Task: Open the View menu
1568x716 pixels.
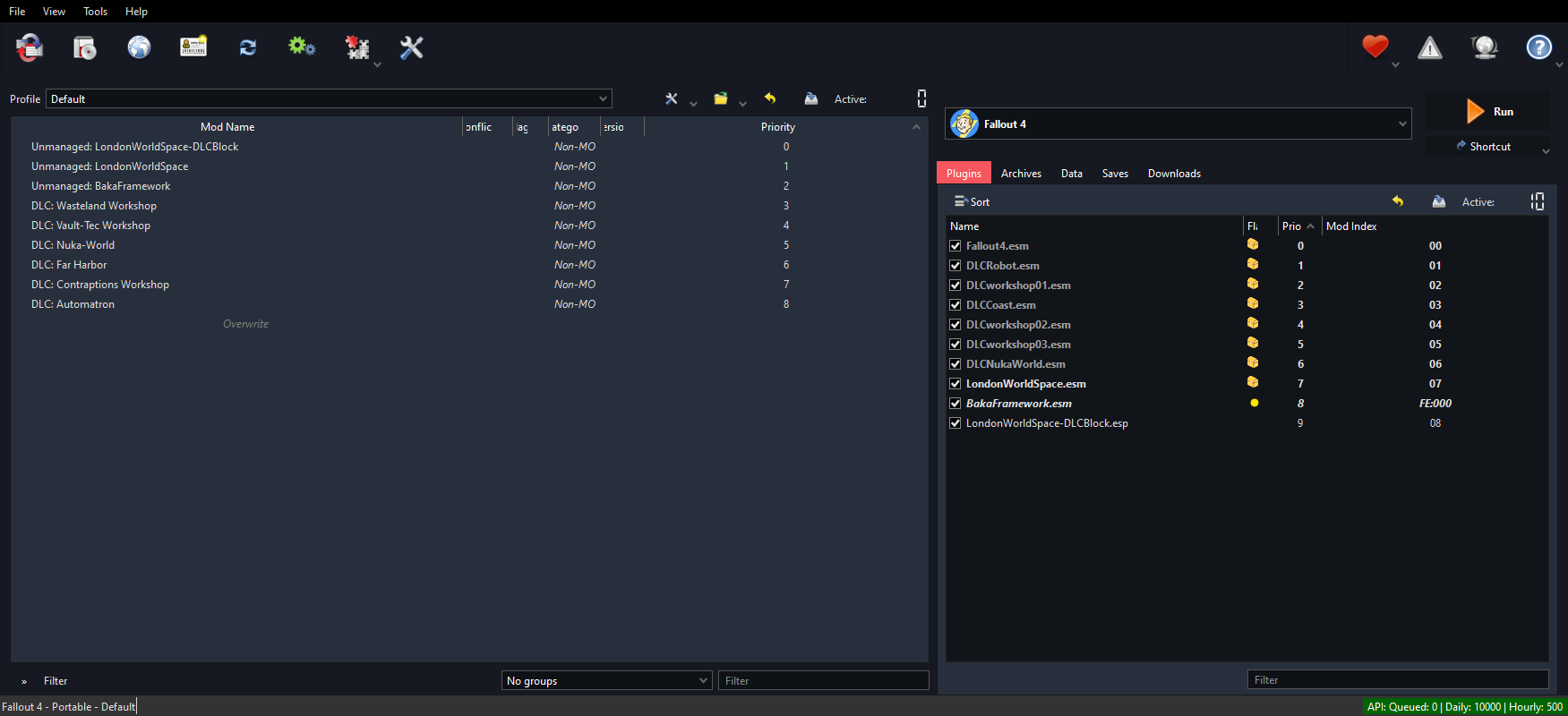Action: click(x=54, y=12)
